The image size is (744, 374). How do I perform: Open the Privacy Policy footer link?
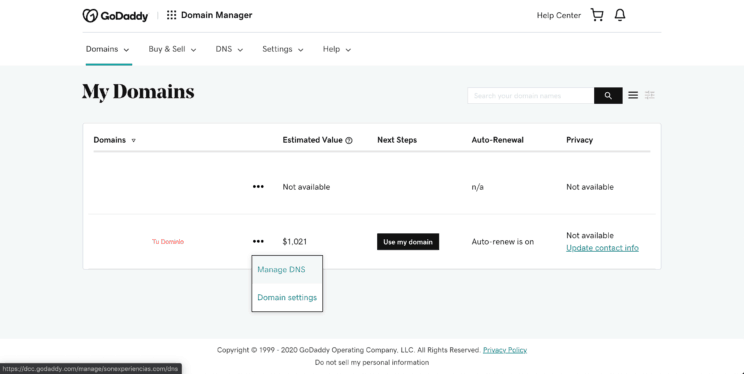[505, 350]
